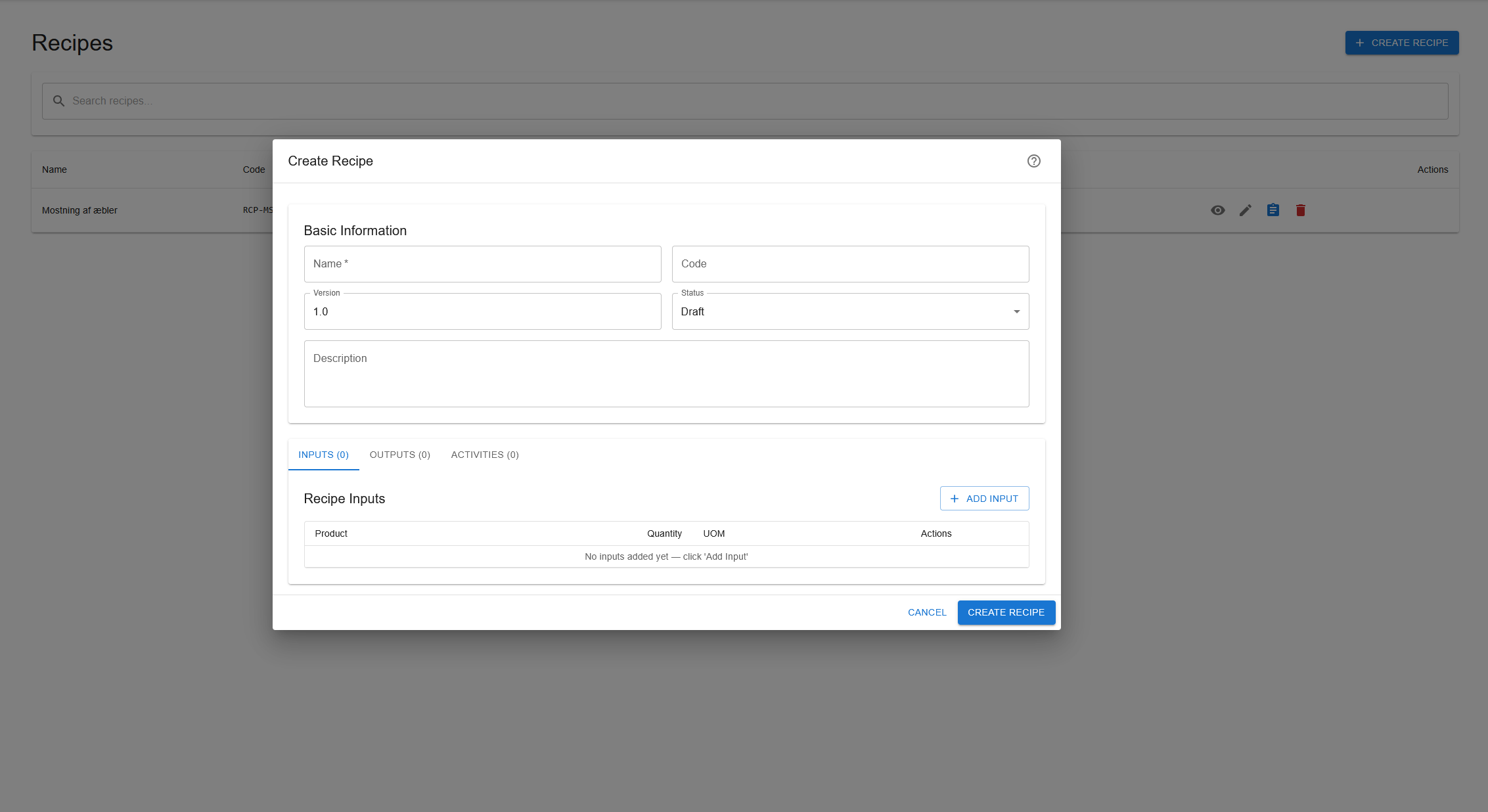Cancel the Create Recipe dialog
The image size is (1488, 812).
(x=926, y=612)
